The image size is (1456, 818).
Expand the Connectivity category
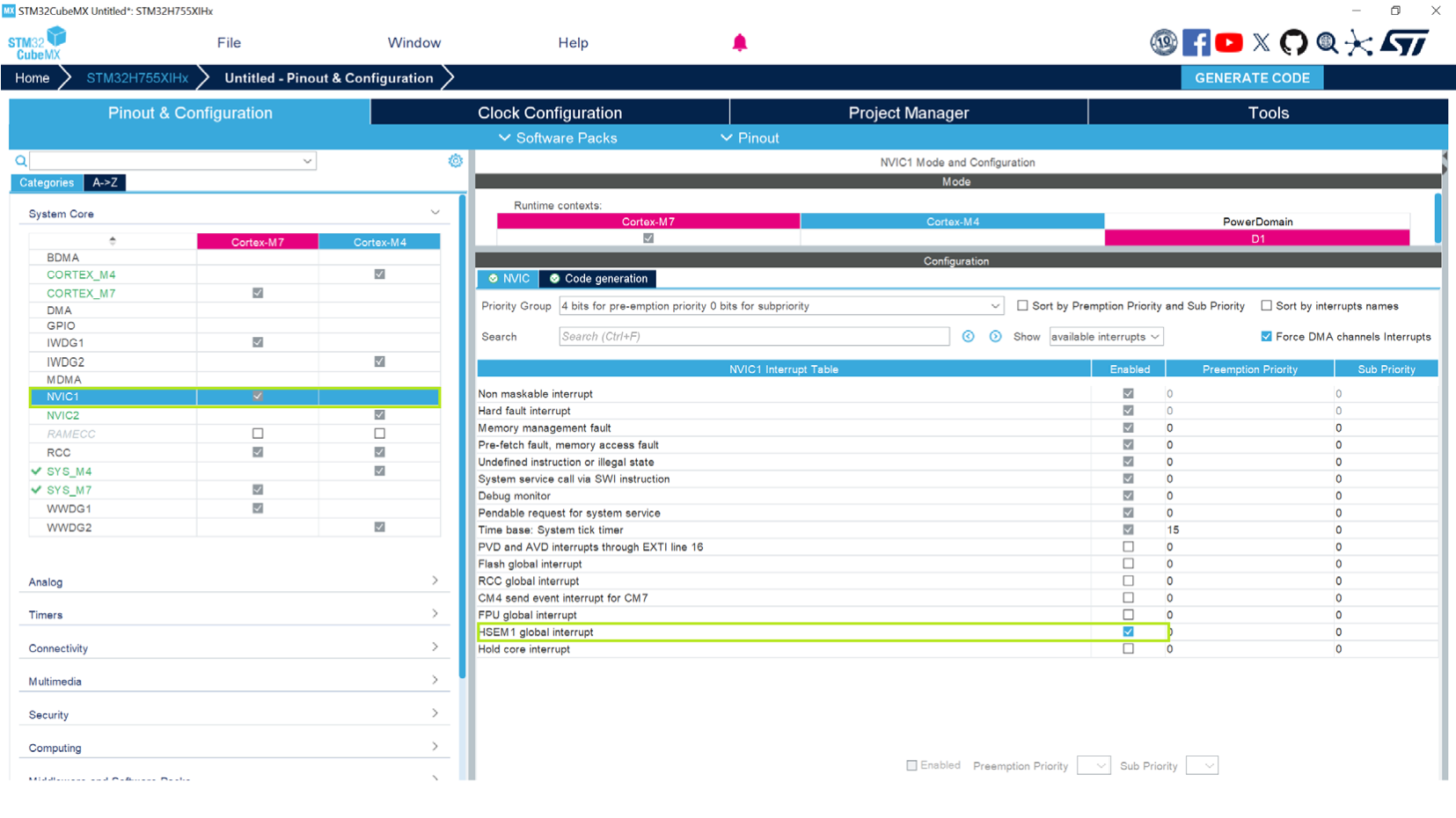click(435, 647)
